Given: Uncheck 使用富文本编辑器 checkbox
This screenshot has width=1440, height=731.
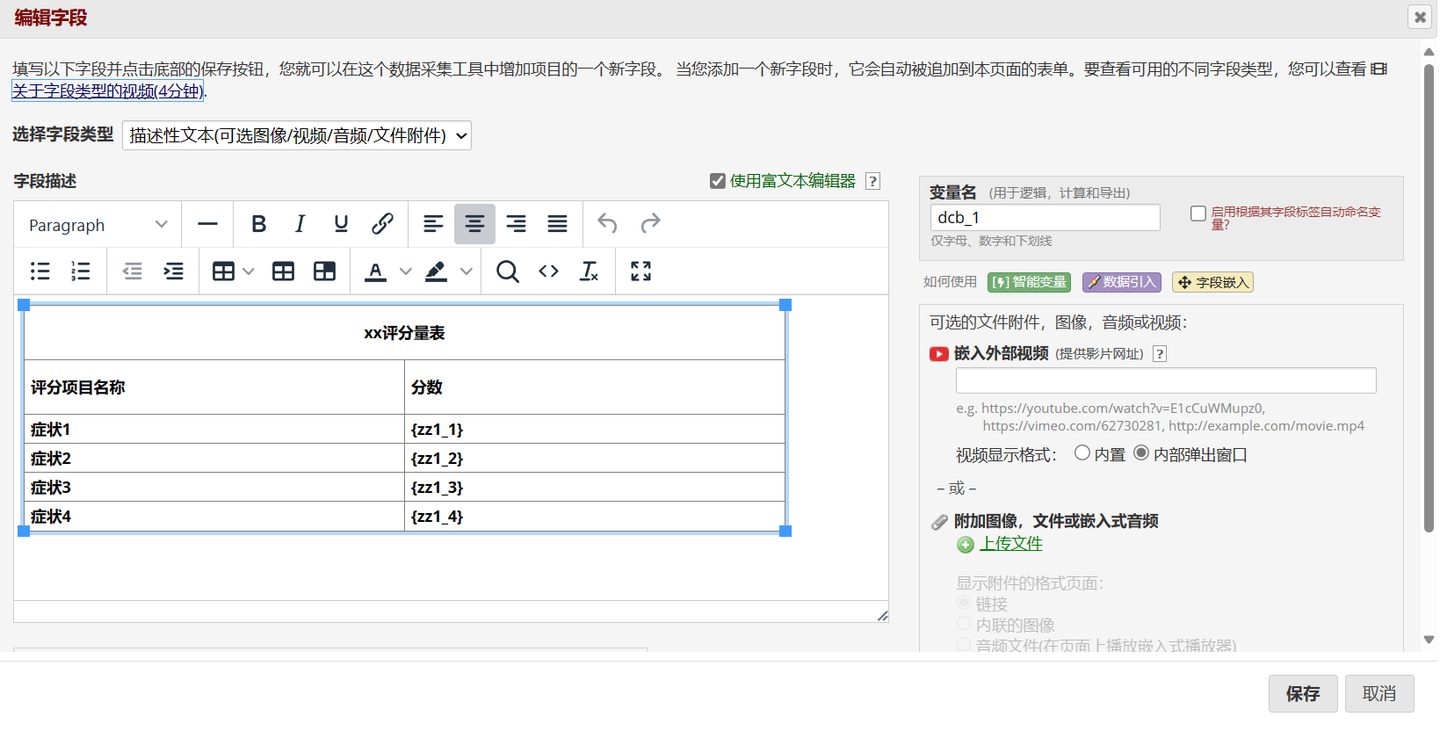Looking at the screenshot, I should point(717,180).
